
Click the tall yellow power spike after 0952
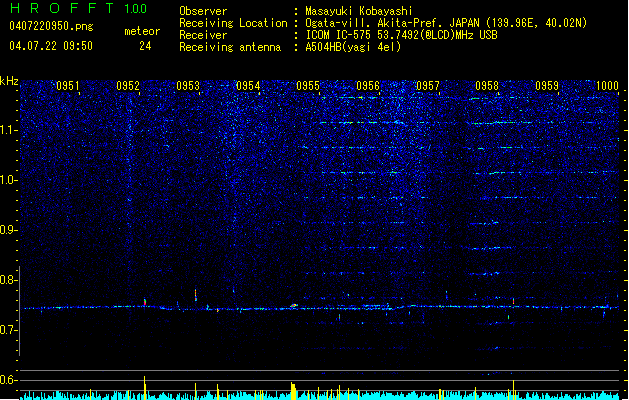point(145,388)
